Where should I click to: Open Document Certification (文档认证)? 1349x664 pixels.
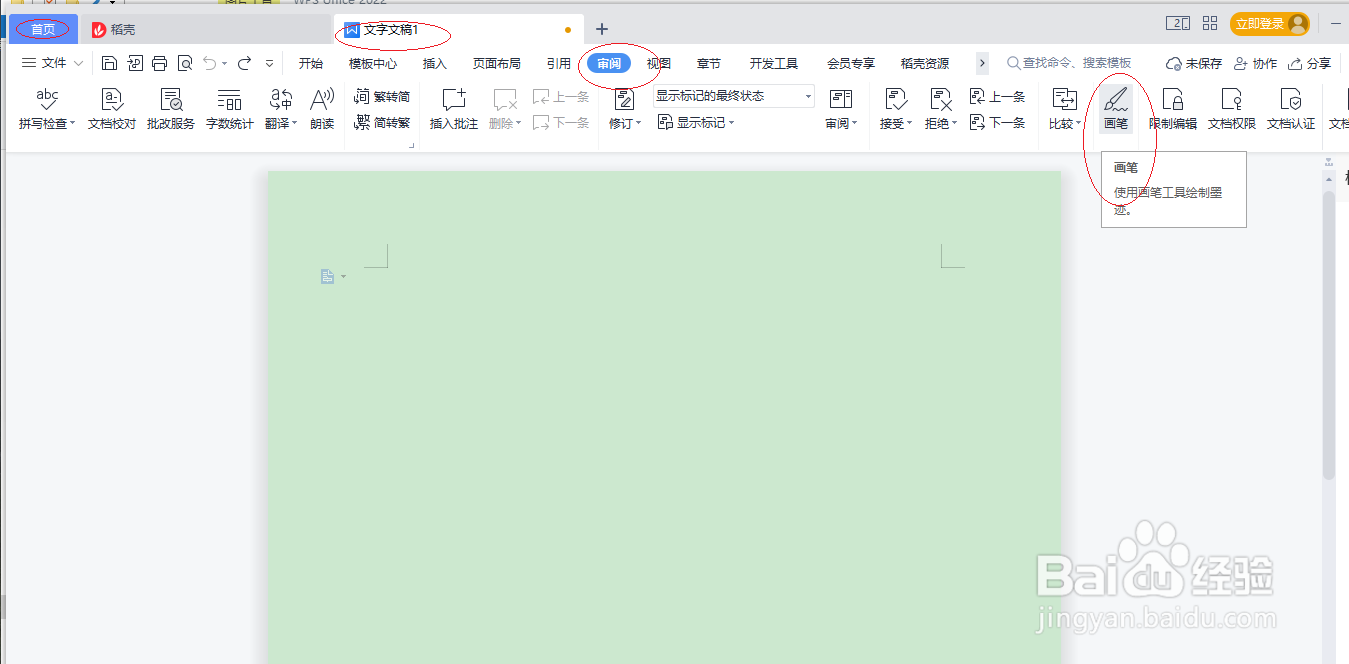[1290, 110]
